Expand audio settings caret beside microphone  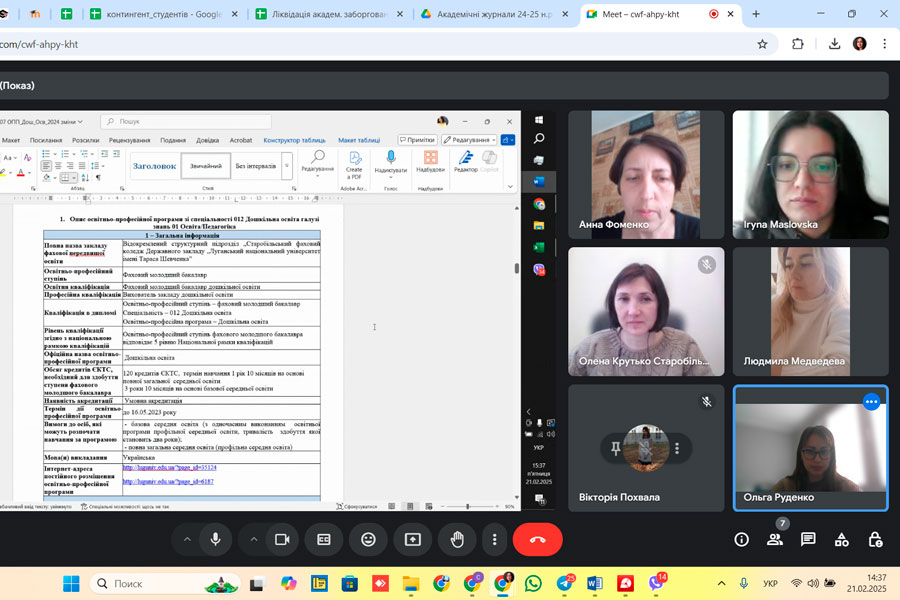click(x=187, y=540)
